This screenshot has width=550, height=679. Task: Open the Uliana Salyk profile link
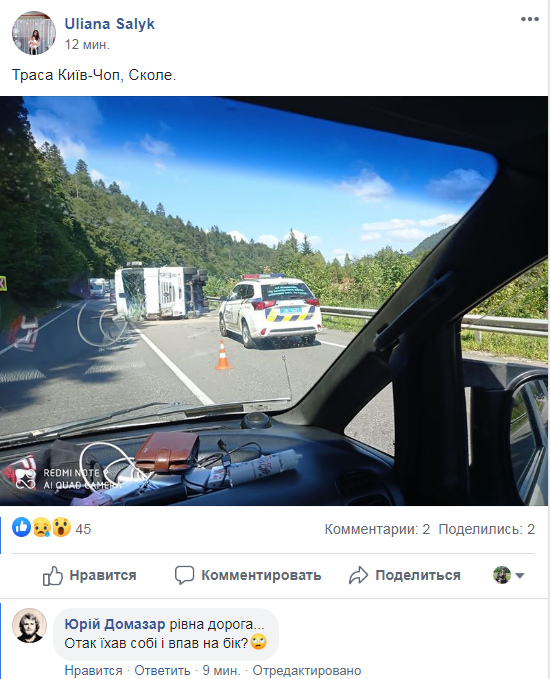pos(110,24)
